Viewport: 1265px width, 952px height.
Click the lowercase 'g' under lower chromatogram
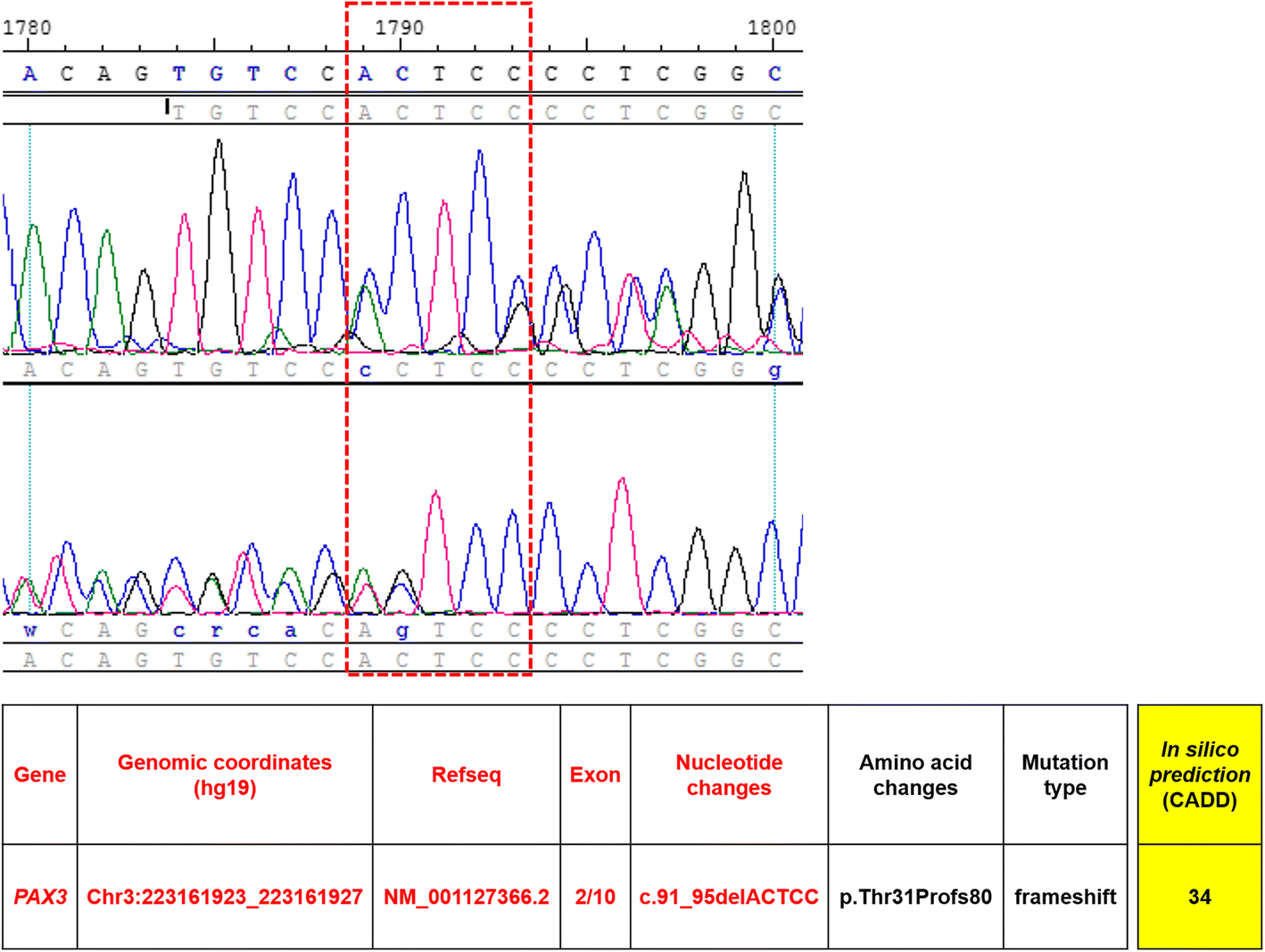(x=402, y=632)
